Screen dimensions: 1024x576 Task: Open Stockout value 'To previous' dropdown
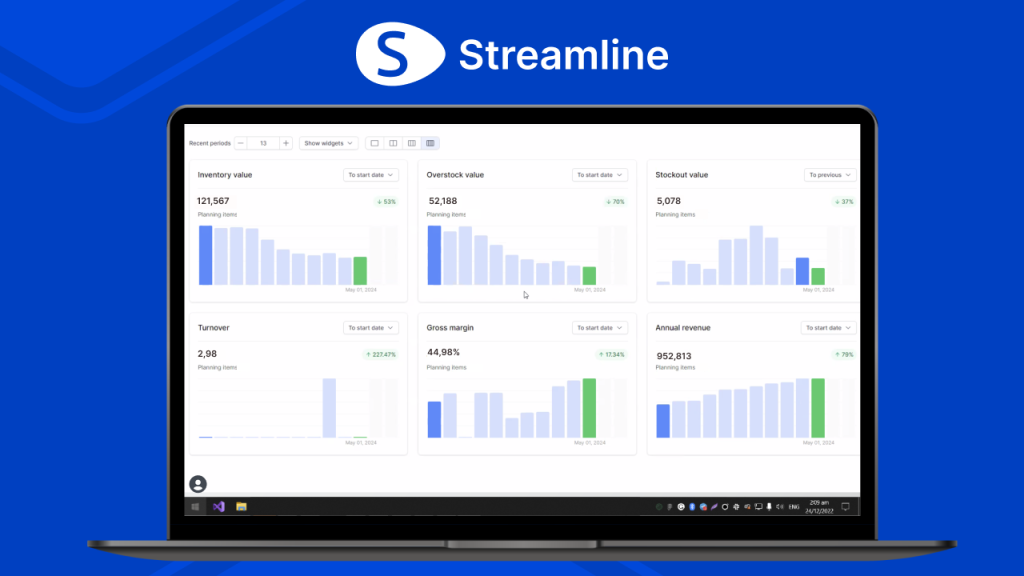(x=830, y=175)
